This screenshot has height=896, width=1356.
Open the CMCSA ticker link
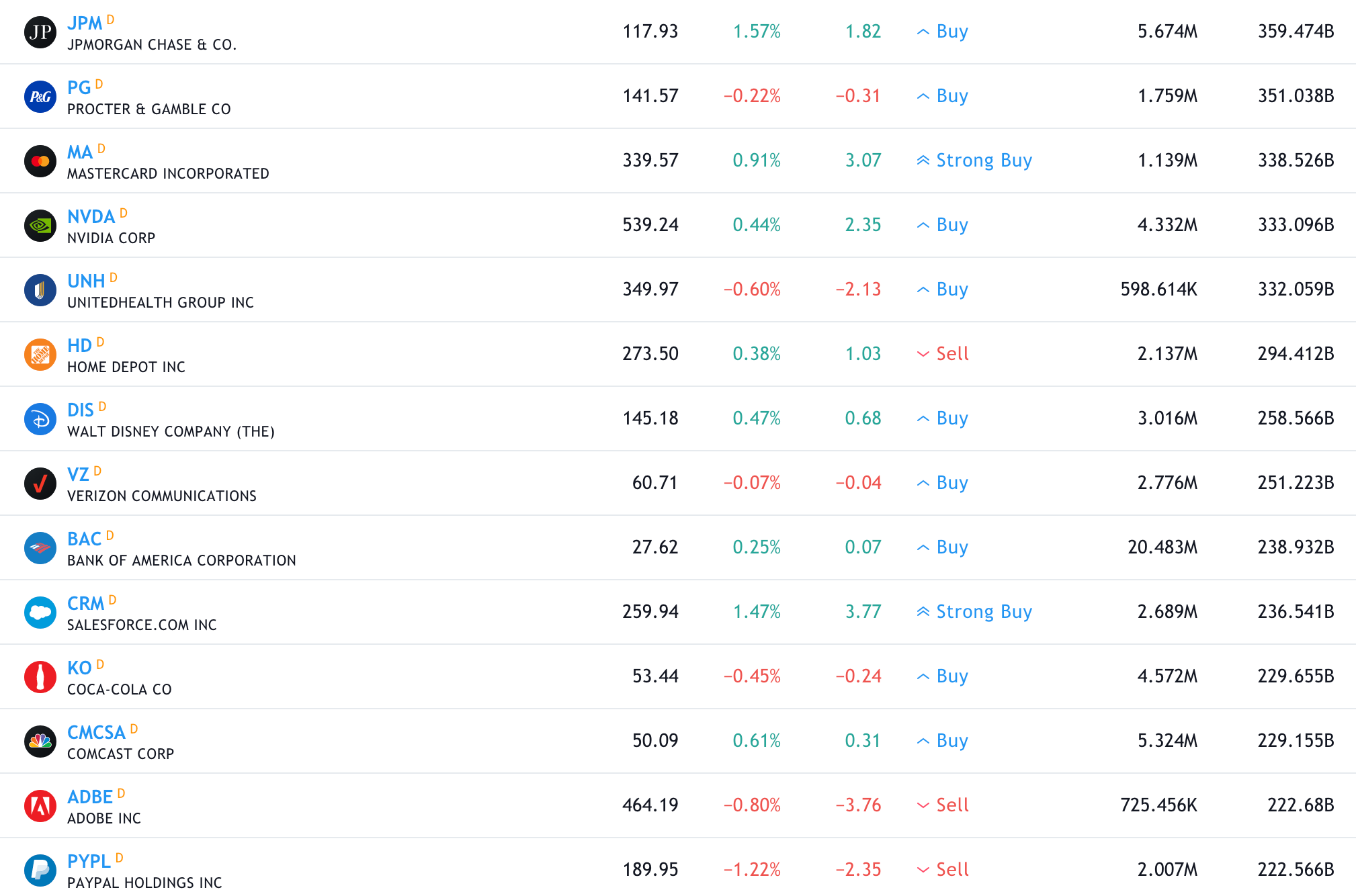pos(96,732)
